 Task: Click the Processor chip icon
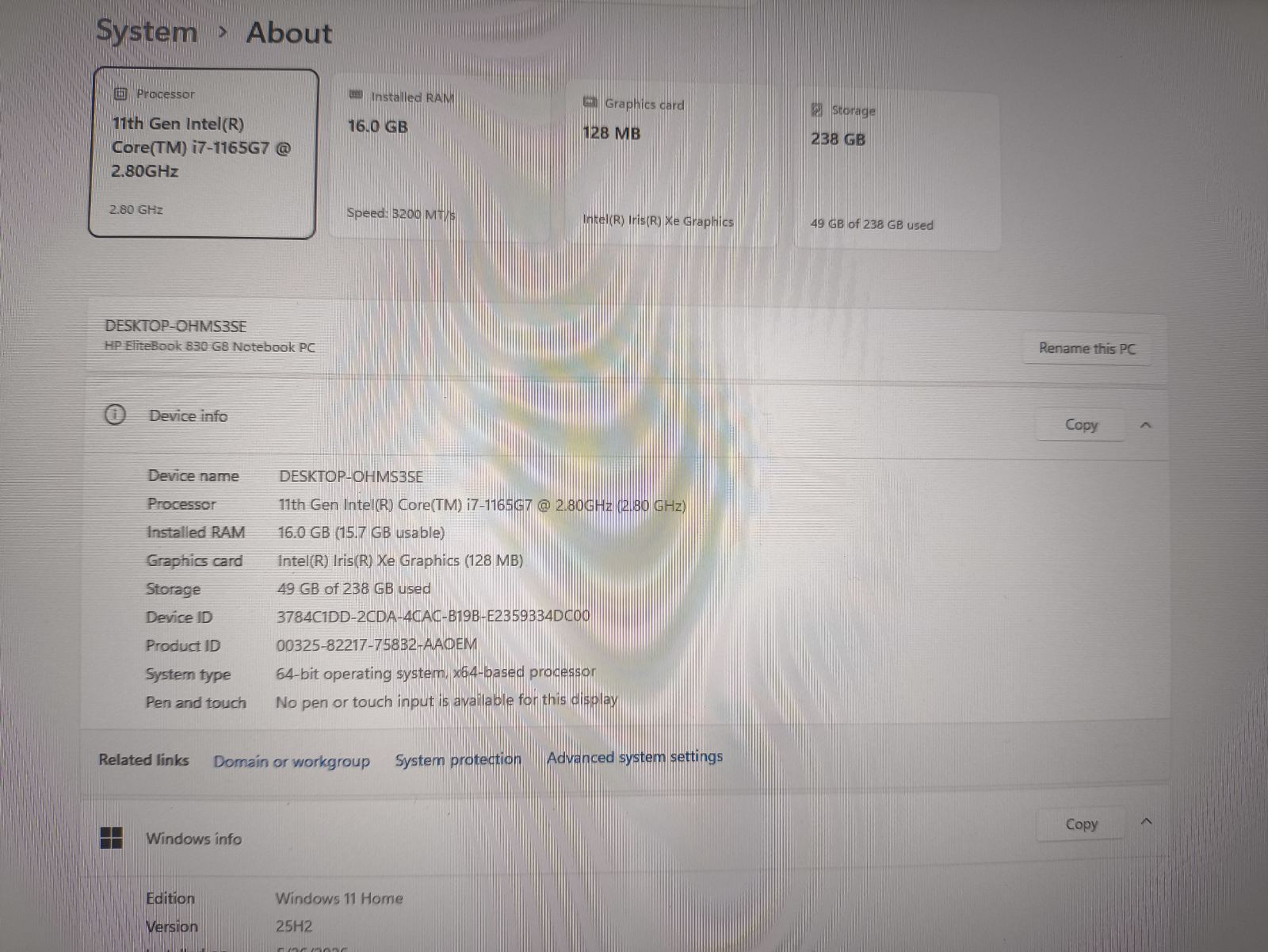120,94
